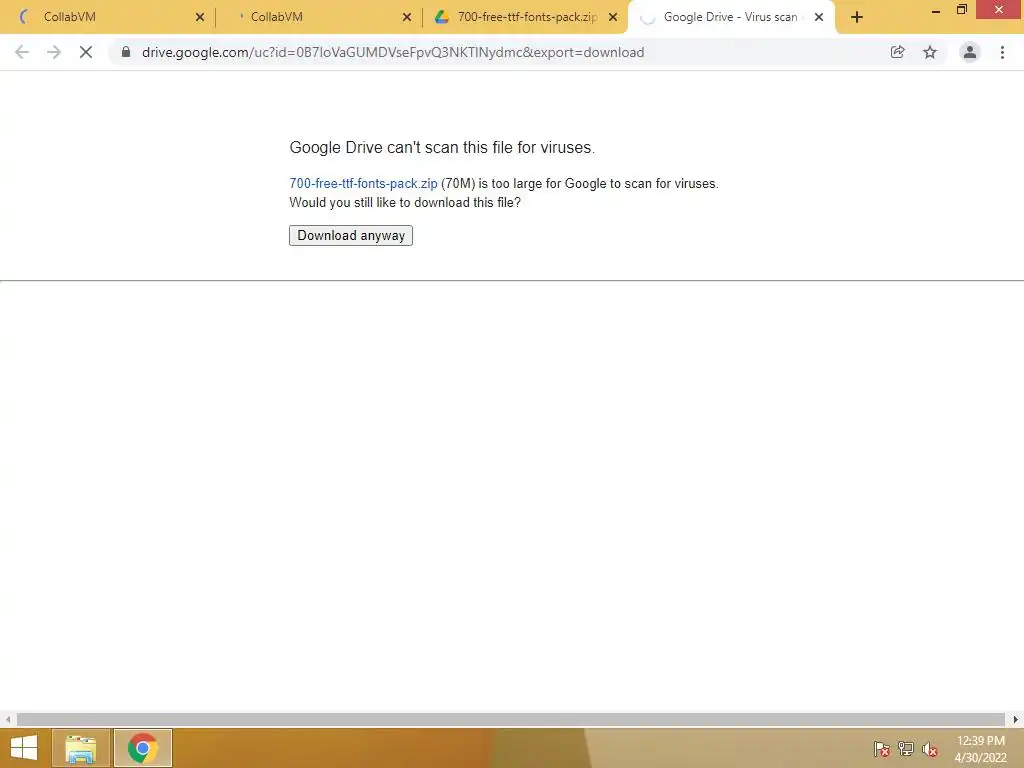Click the muted volume tray icon
The height and width of the screenshot is (768, 1024).
click(930, 749)
